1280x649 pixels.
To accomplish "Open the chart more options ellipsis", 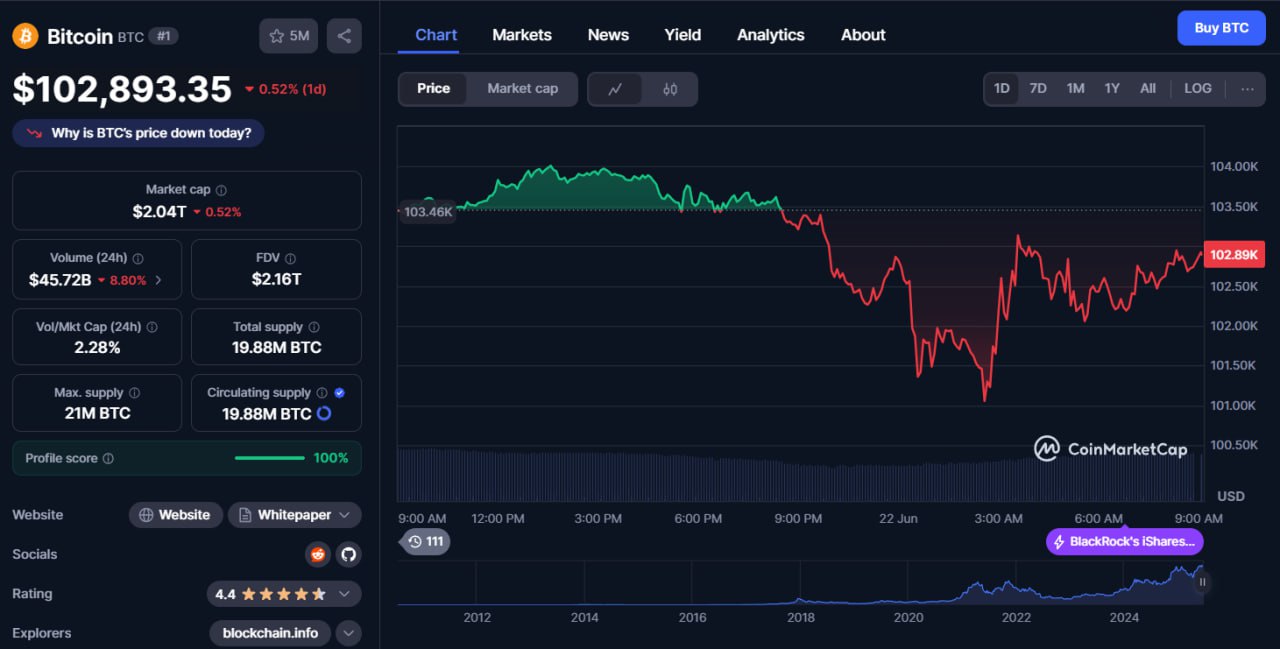I will [1247, 88].
